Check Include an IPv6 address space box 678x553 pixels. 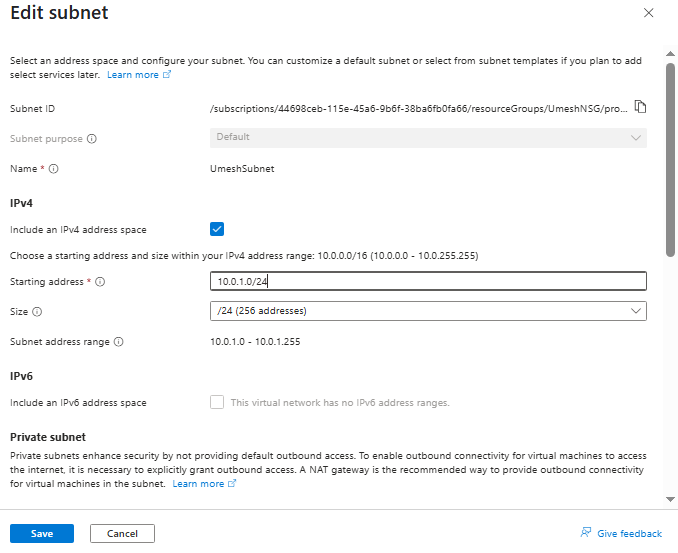(217, 402)
